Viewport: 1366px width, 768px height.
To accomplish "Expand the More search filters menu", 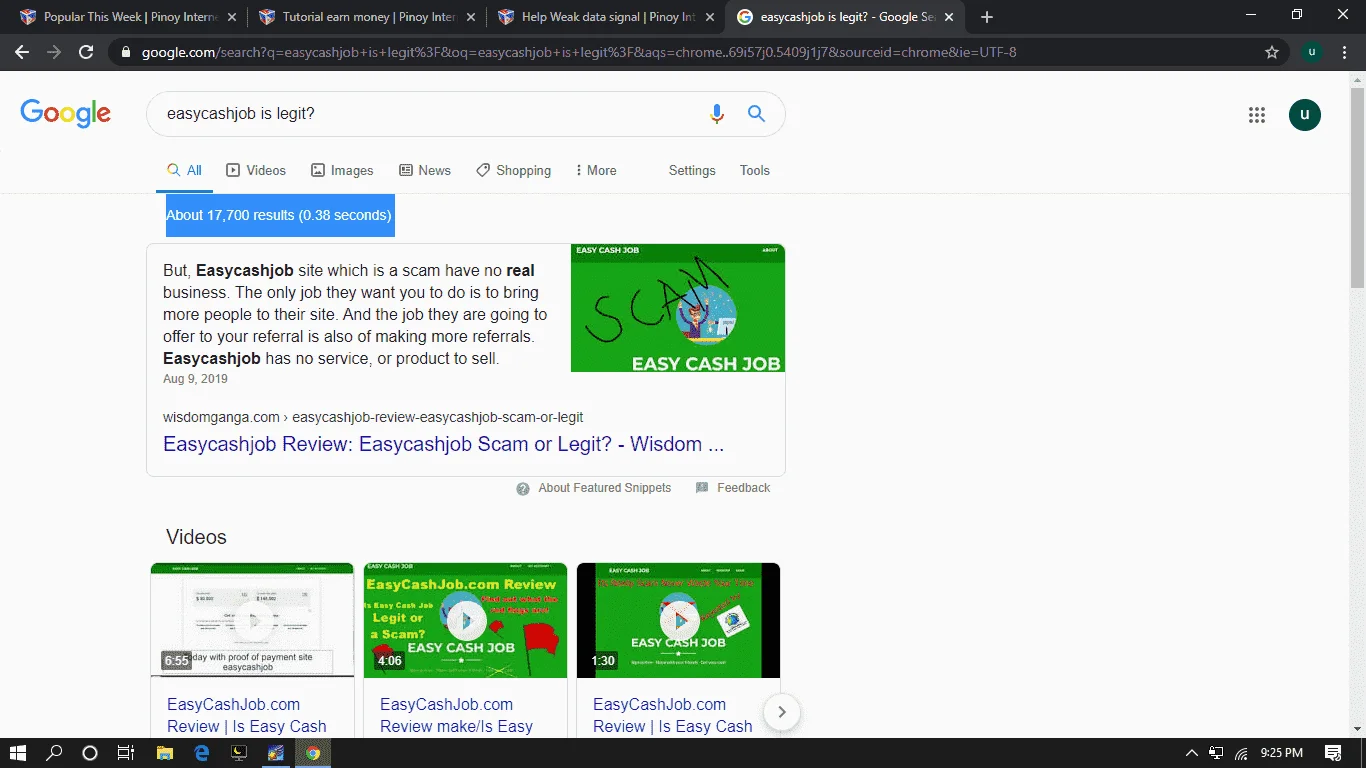I will (x=596, y=170).
